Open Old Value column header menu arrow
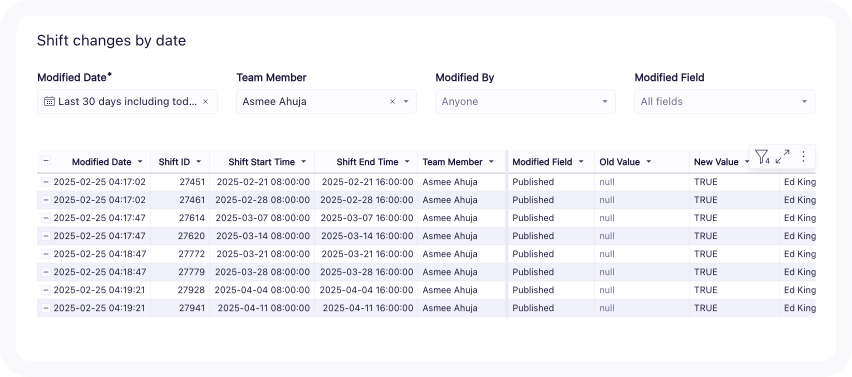 tap(648, 162)
